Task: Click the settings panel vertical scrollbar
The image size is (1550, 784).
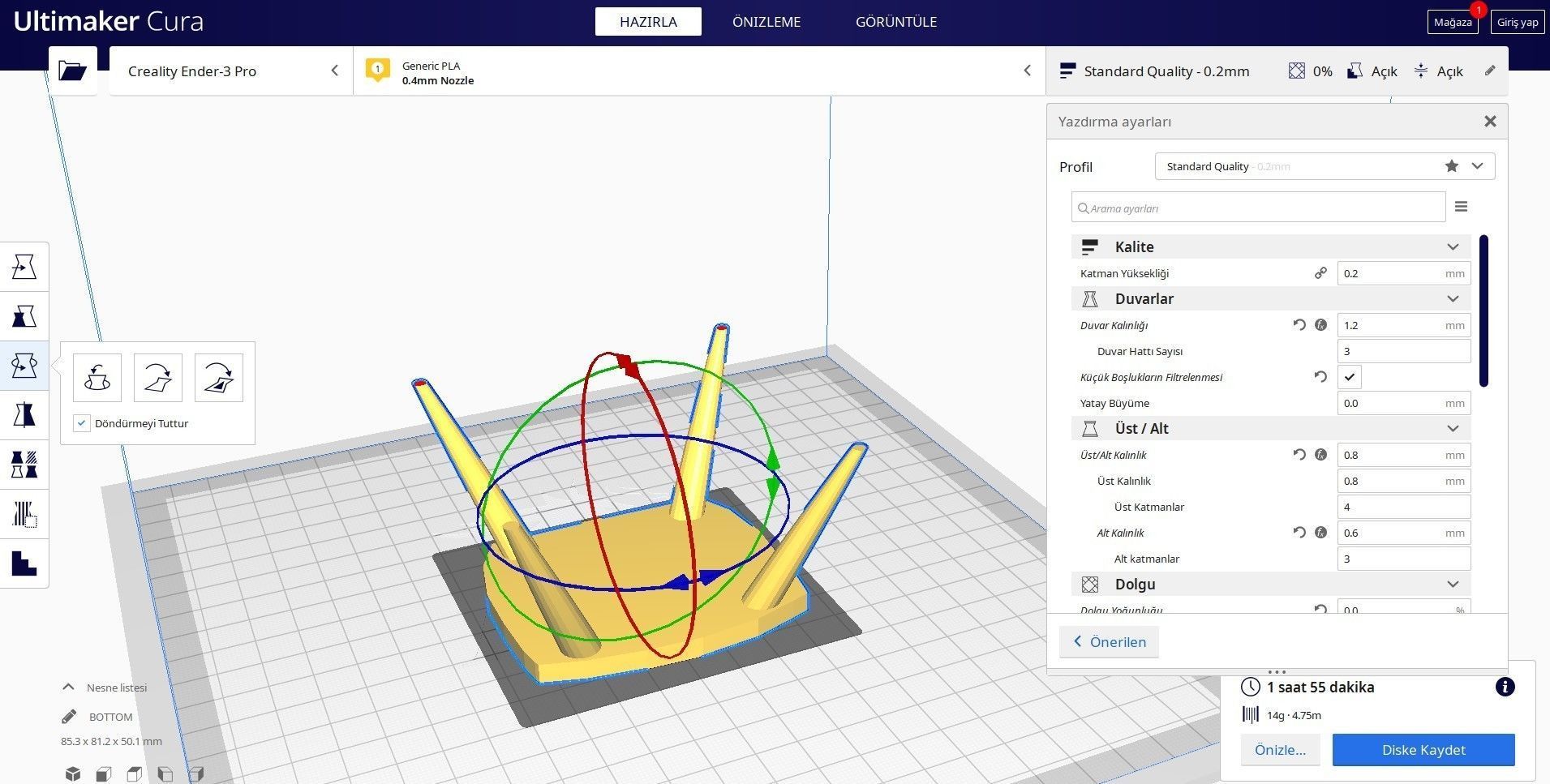Action: click(x=1483, y=311)
